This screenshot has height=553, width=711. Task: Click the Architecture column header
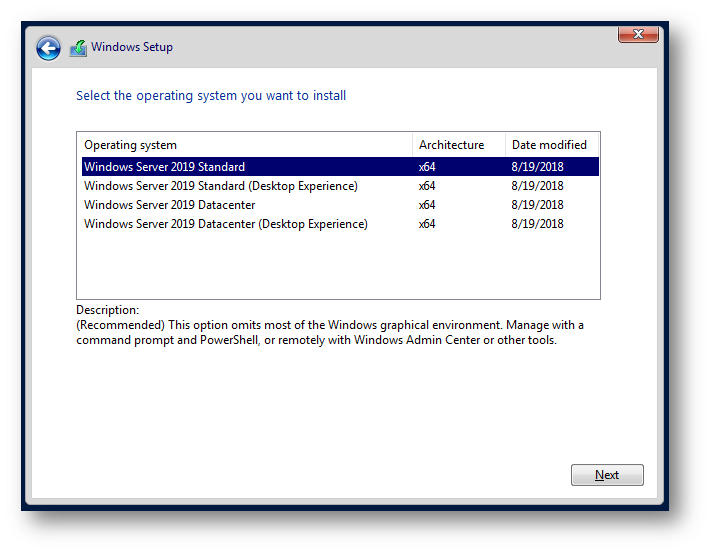point(452,145)
